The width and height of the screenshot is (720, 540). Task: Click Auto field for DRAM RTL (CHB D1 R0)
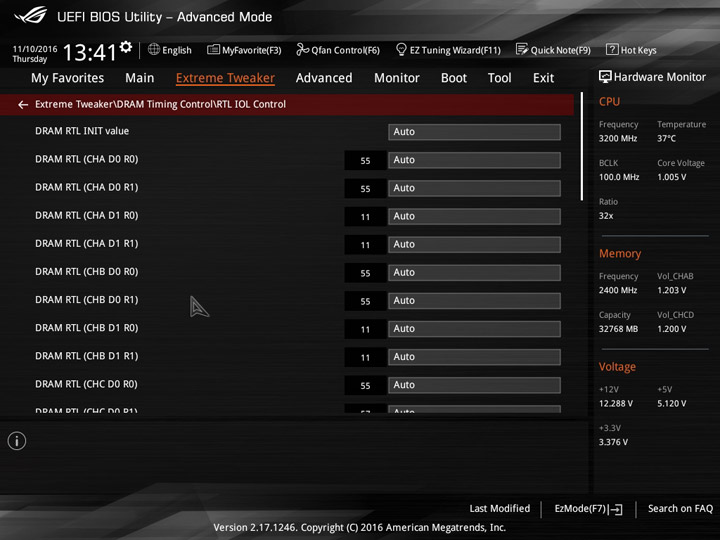(474, 329)
